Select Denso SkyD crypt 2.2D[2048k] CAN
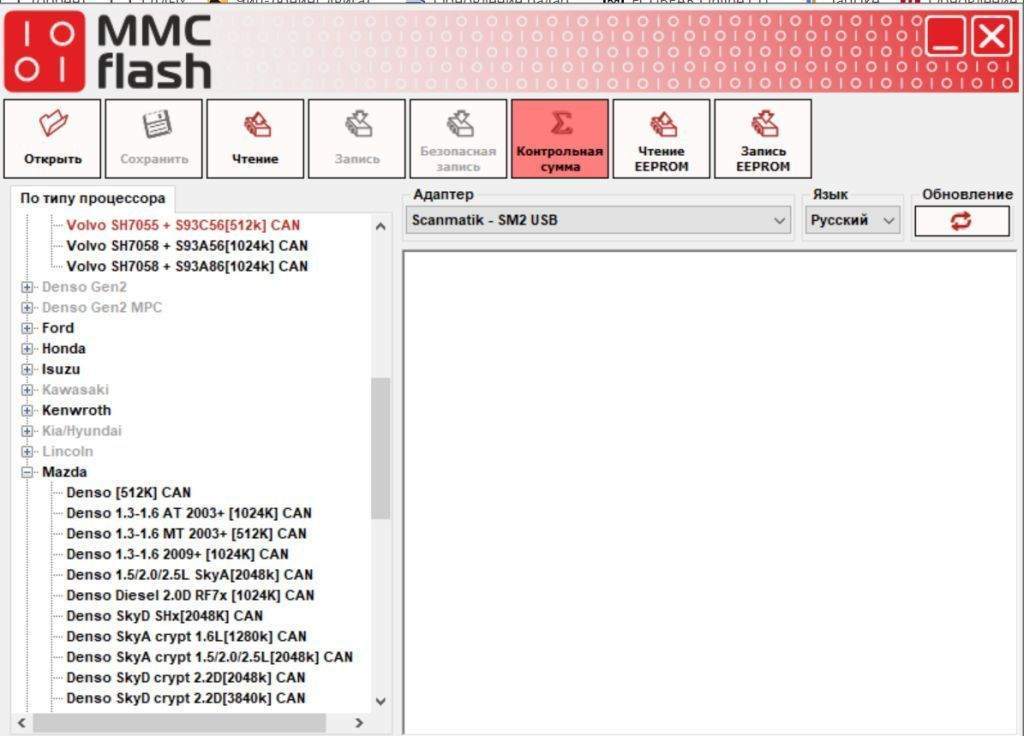 pyautogui.click(x=185, y=678)
